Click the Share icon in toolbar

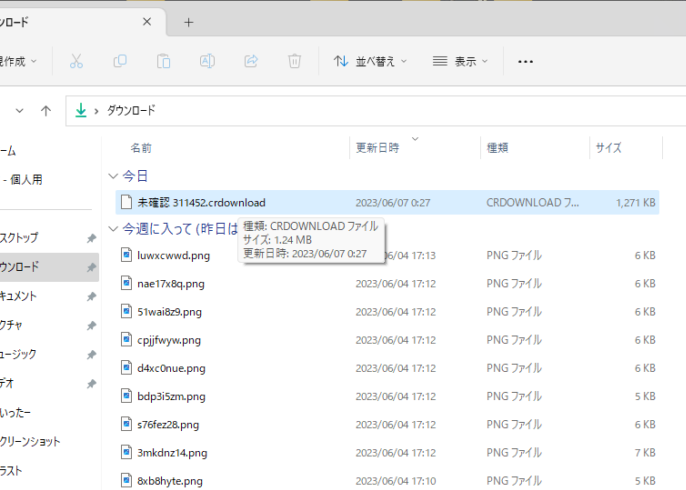pos(251,61)
